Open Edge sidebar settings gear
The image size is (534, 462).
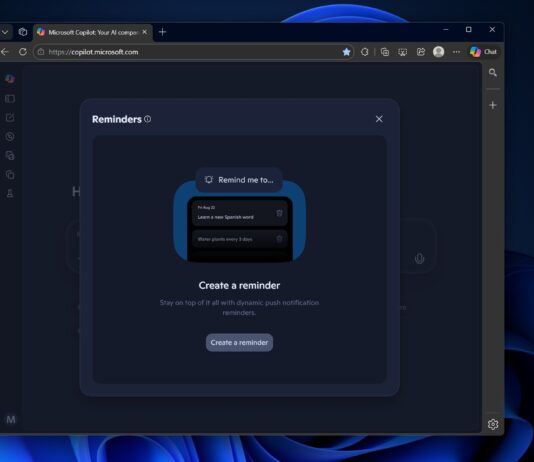(493, 424)
